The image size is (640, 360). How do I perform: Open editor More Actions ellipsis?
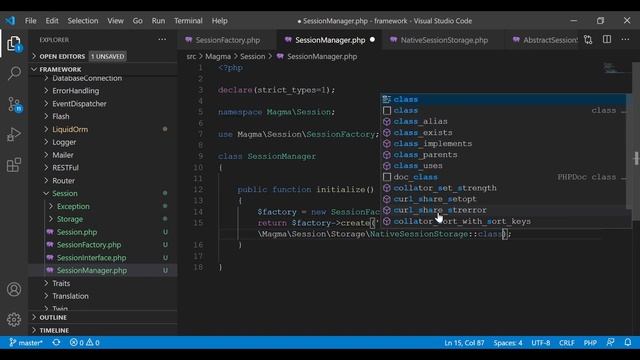625,40
